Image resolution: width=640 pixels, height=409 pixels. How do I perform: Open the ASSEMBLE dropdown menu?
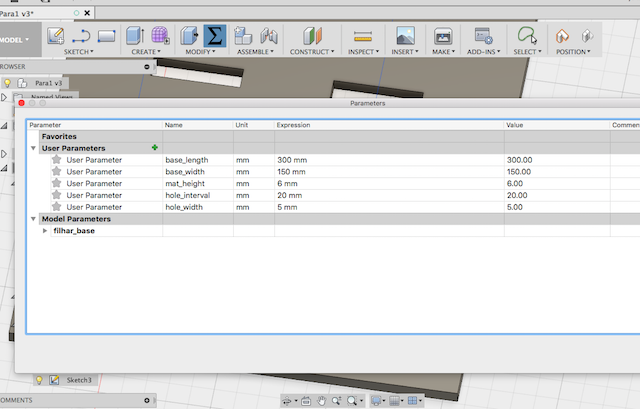coord(255,52)
